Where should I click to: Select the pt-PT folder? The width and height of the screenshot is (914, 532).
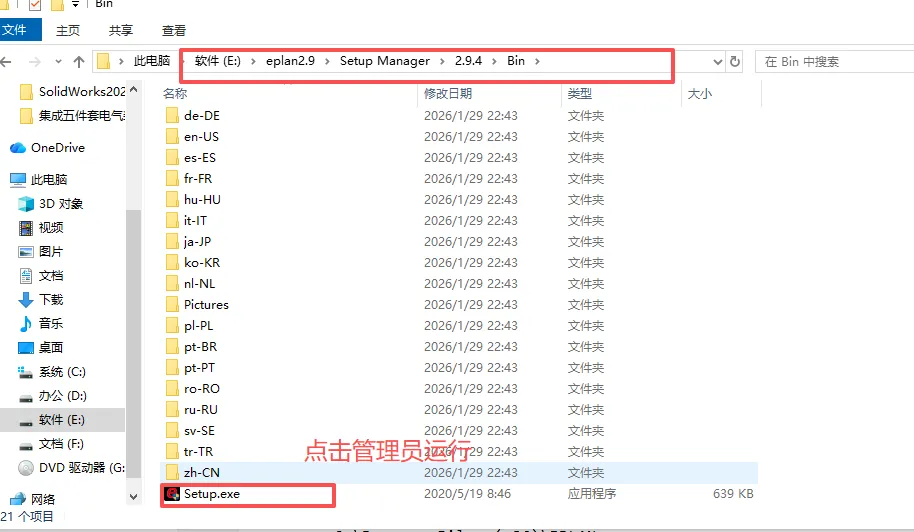tap(199, 367)
